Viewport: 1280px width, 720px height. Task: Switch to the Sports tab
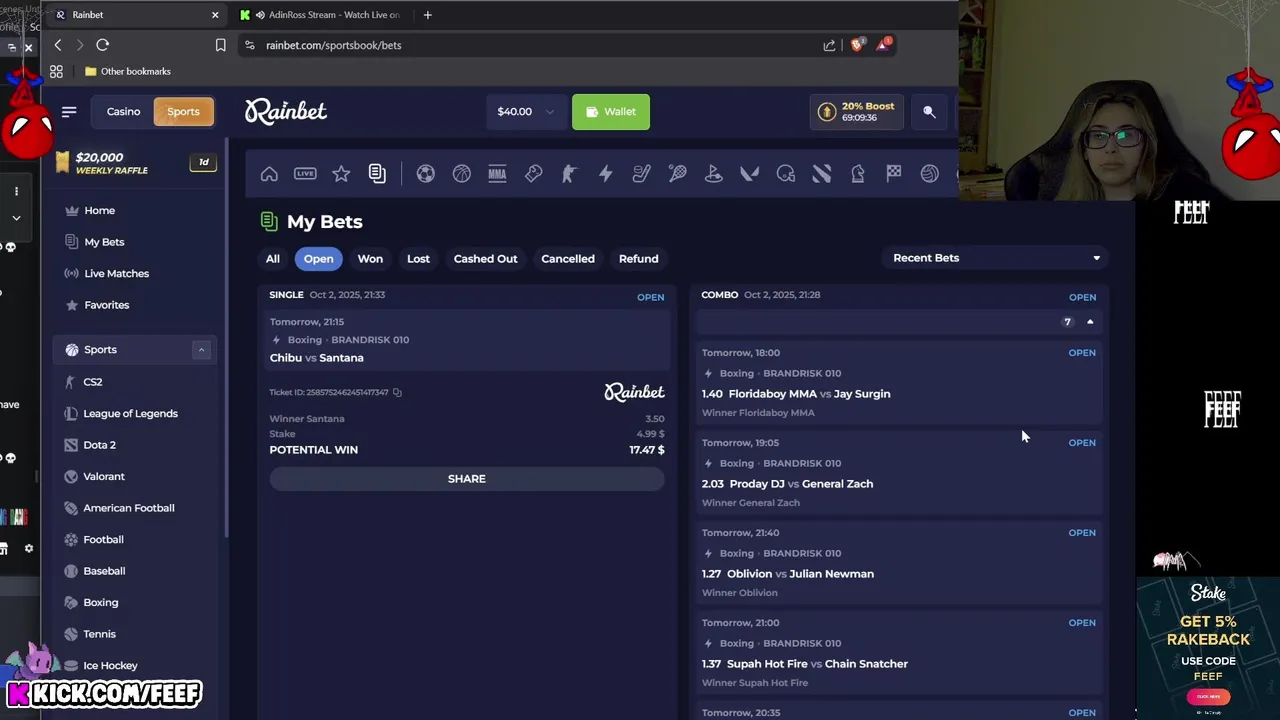[183, 112]
